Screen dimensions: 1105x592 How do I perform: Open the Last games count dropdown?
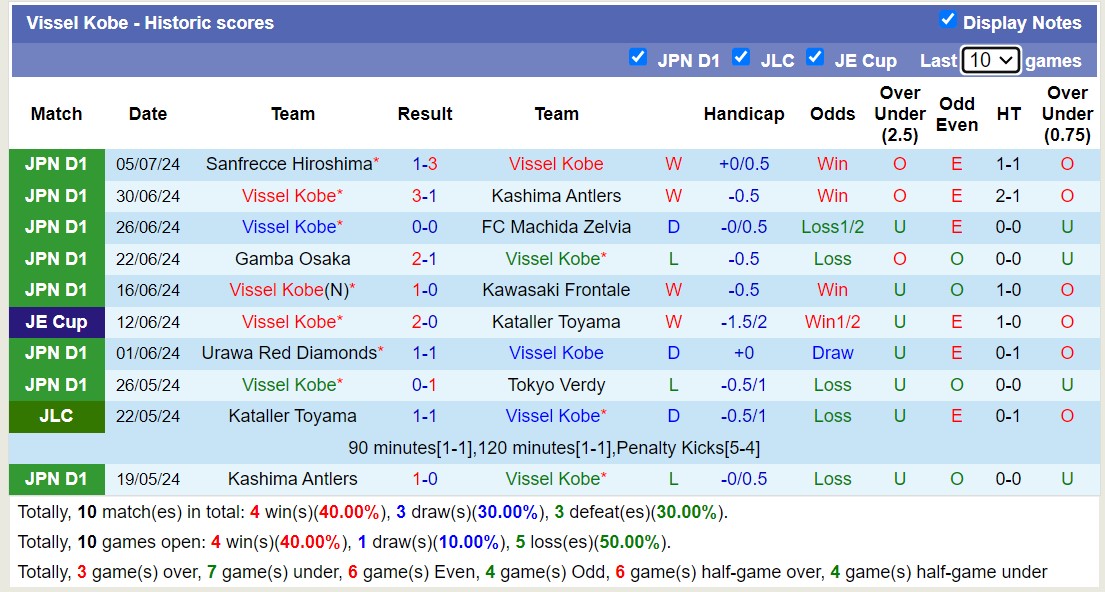[x=990, y=60]
